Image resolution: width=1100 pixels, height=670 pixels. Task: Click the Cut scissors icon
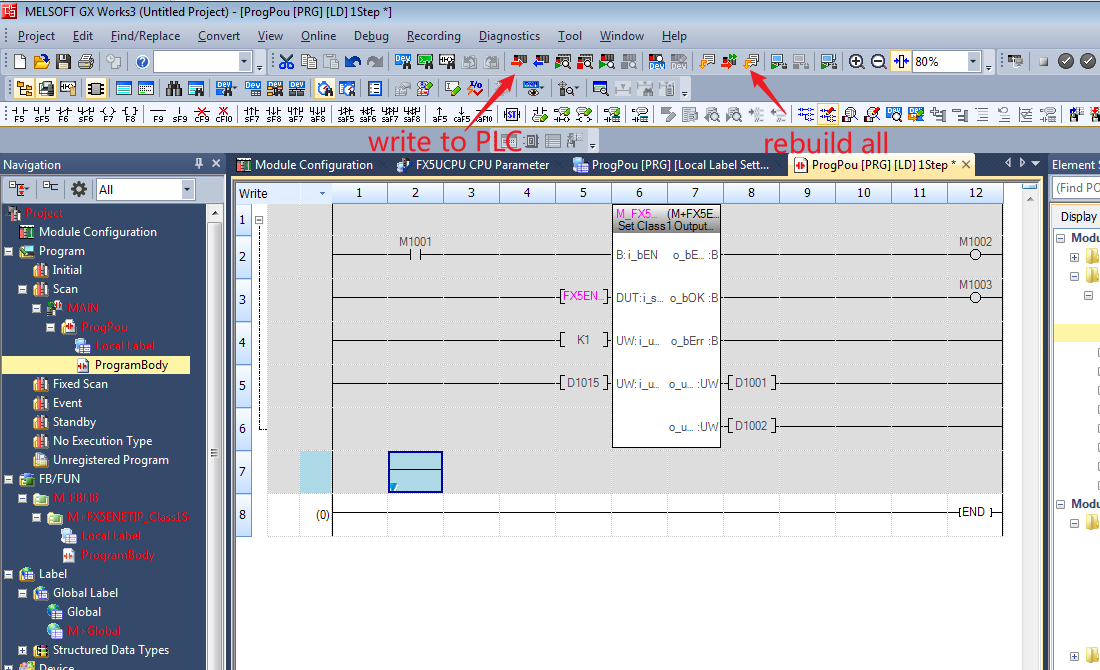[287, 62]
